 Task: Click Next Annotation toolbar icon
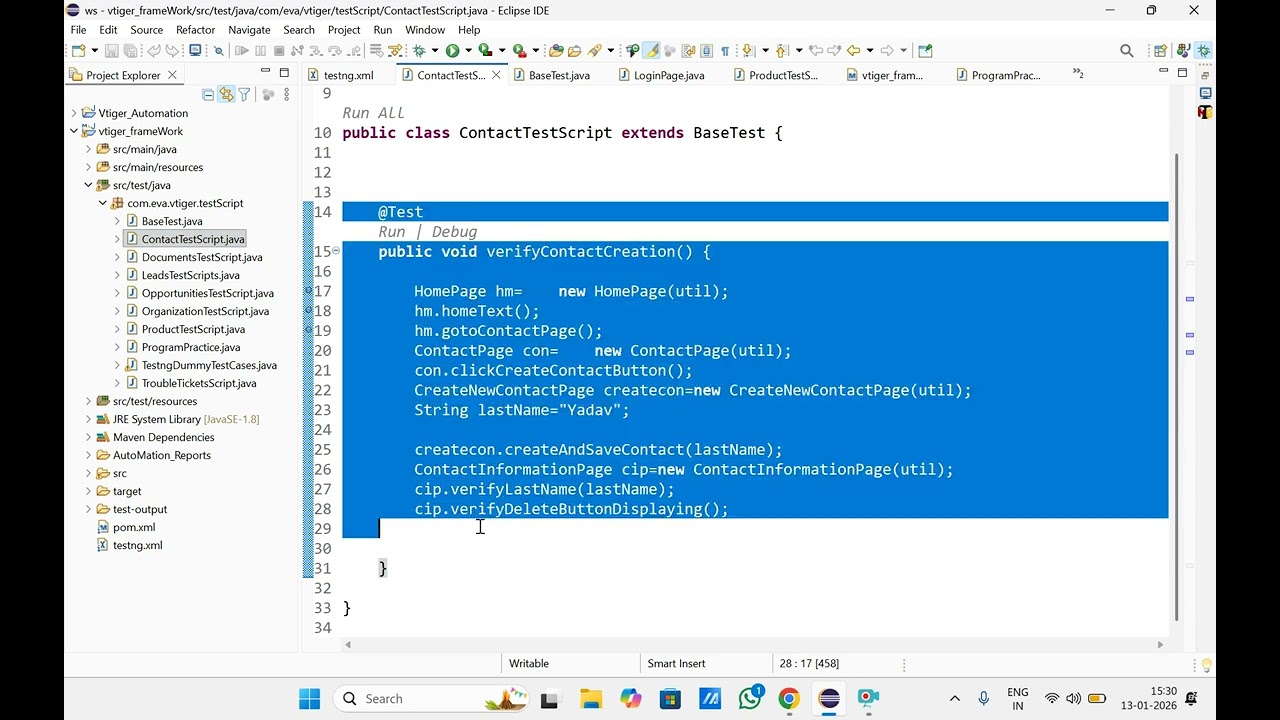pyautogui.click(x=747, y=50)
